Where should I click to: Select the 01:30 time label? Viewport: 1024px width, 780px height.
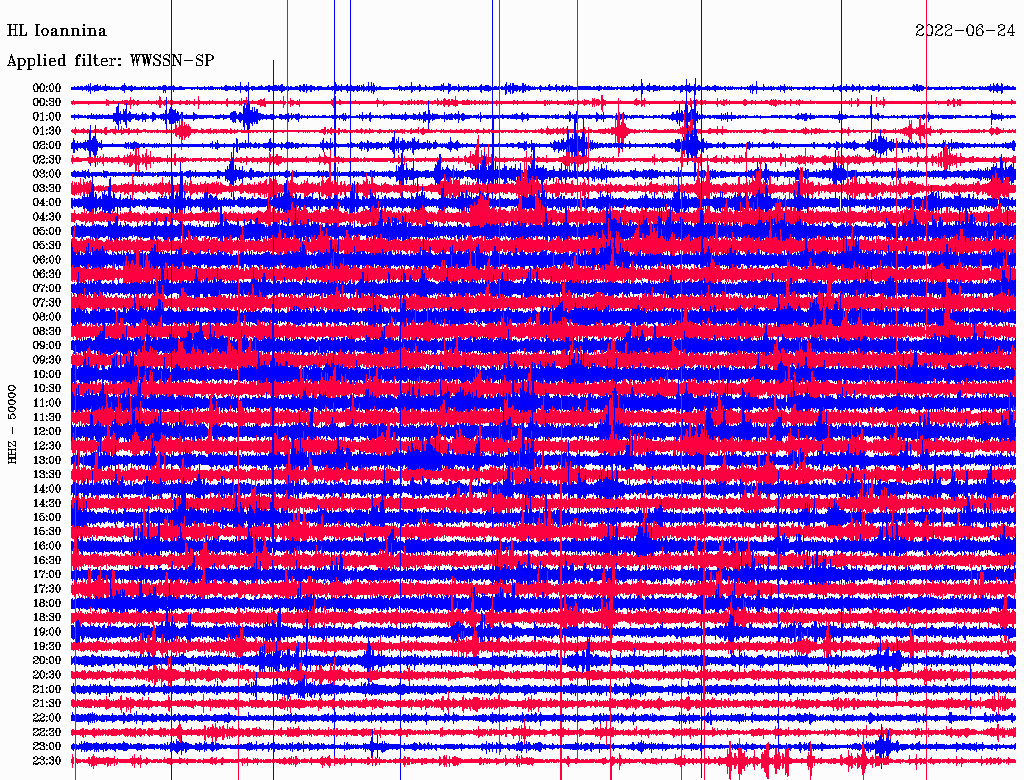(46, 131)
